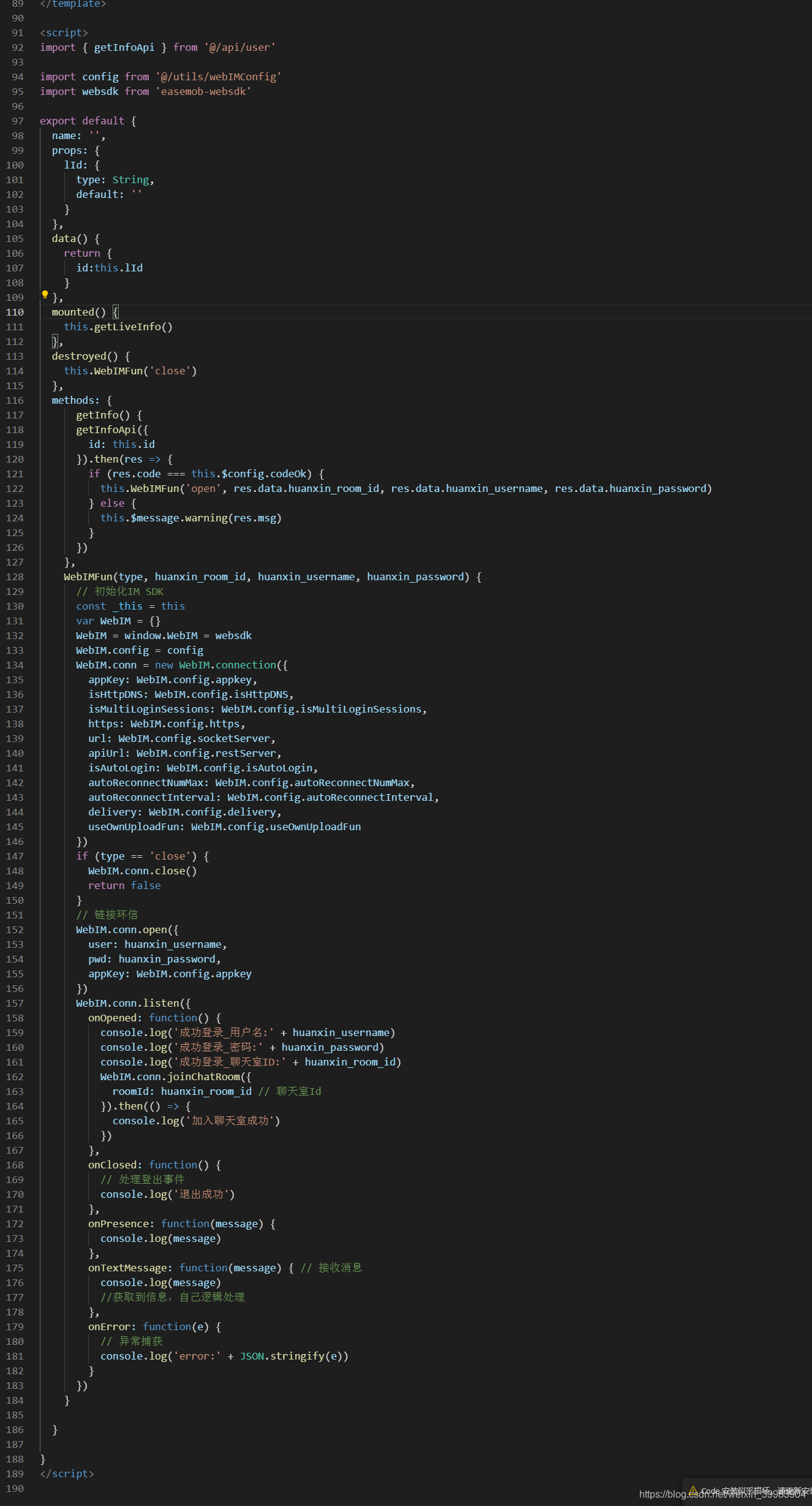Click the '@/api/user' import path

pyautogui.click(x=239, y=47)
